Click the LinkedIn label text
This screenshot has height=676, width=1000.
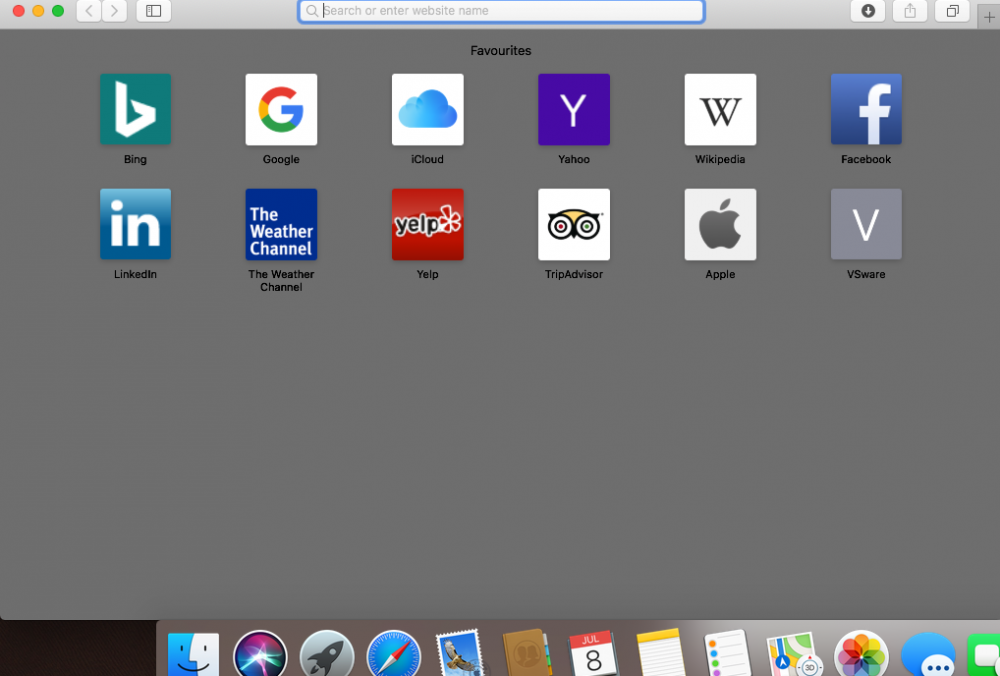coord(135,274)
